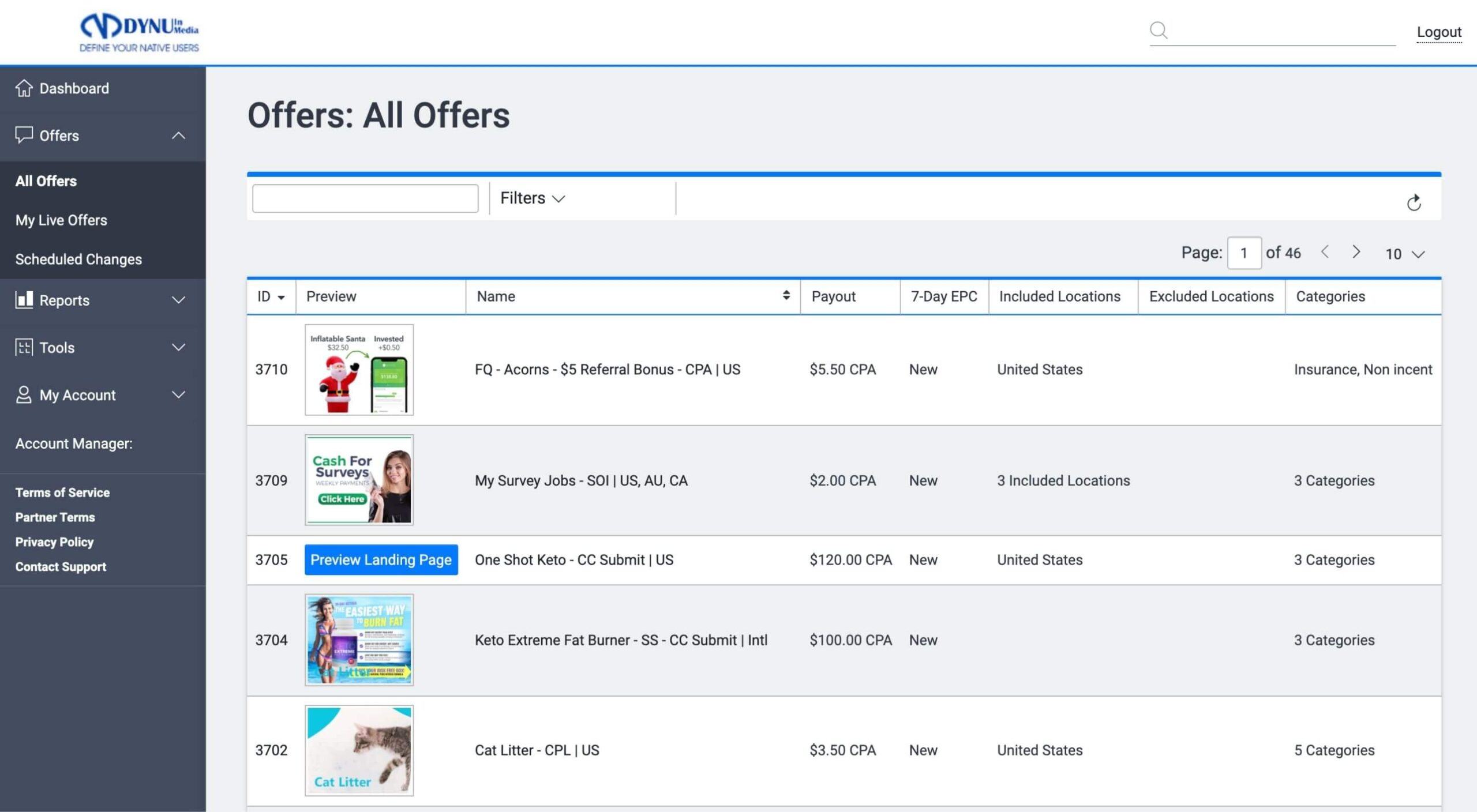This screenshot has width=1477, height=812.
Task: Select My Live Offers
Action: [61, 220]
